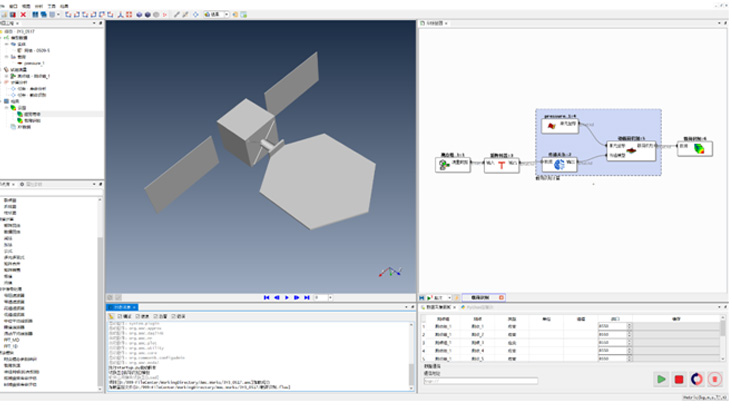Open the combo box dropdown in top toolbar

coord(226,15)
